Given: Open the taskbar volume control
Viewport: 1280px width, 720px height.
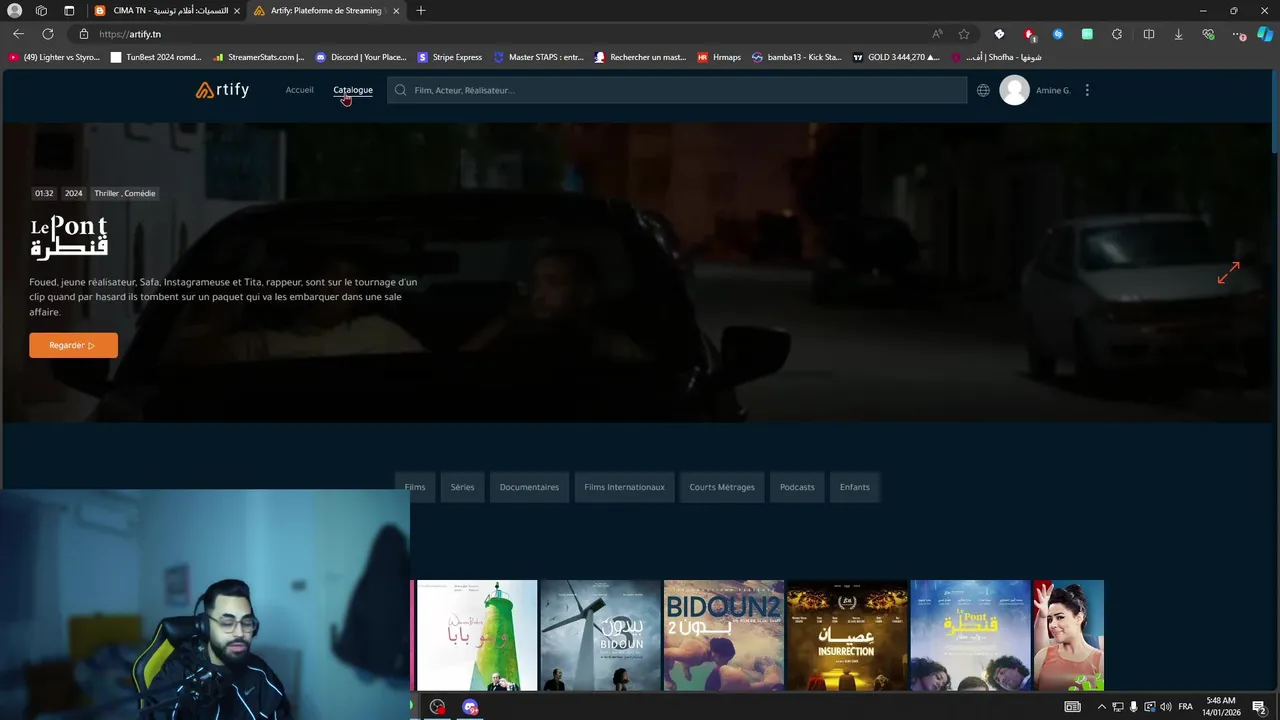Looking at the screenshot, I should [1166, 707].
